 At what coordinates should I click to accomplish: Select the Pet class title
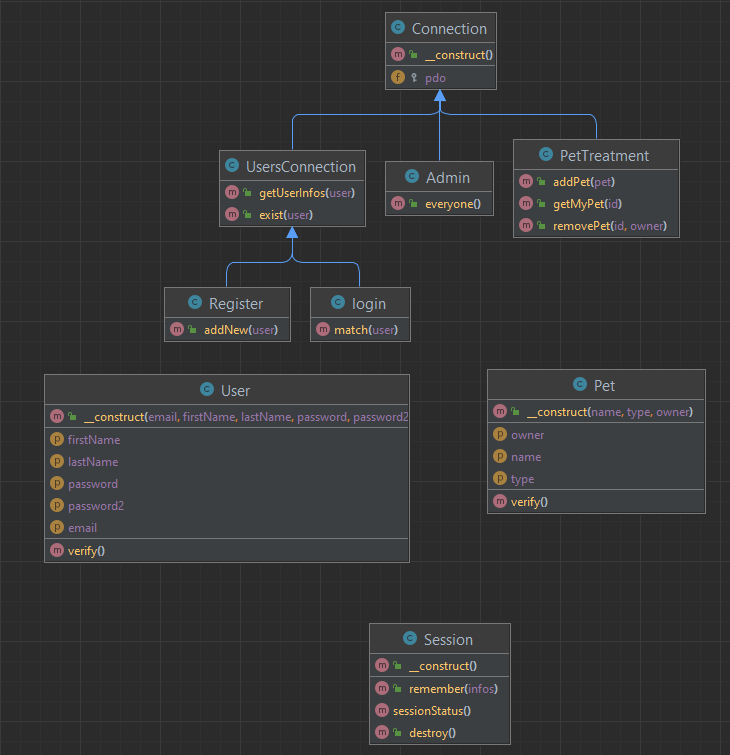tap(604, 386)
